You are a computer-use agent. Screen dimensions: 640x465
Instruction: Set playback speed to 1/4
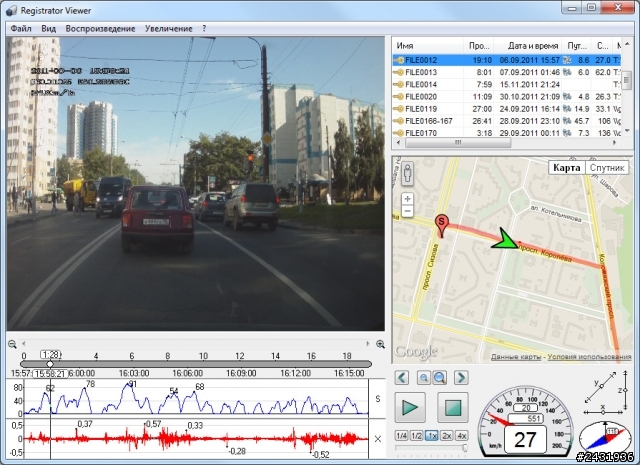401,436
